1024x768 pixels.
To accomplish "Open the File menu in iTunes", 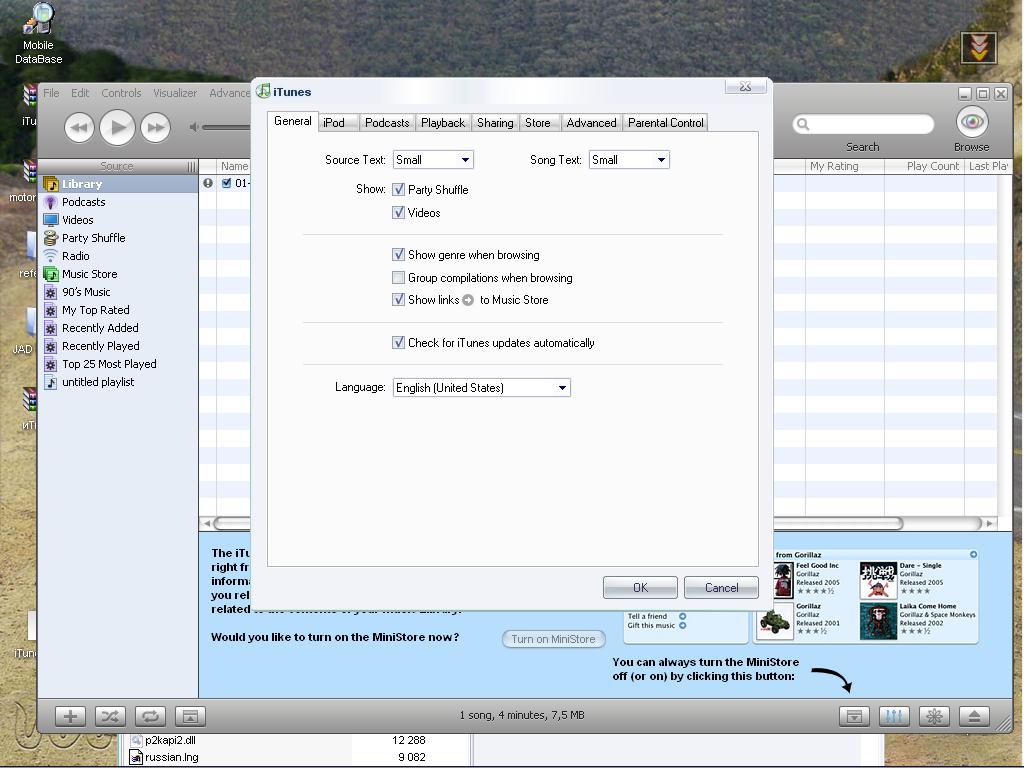I will pos(51,93).
